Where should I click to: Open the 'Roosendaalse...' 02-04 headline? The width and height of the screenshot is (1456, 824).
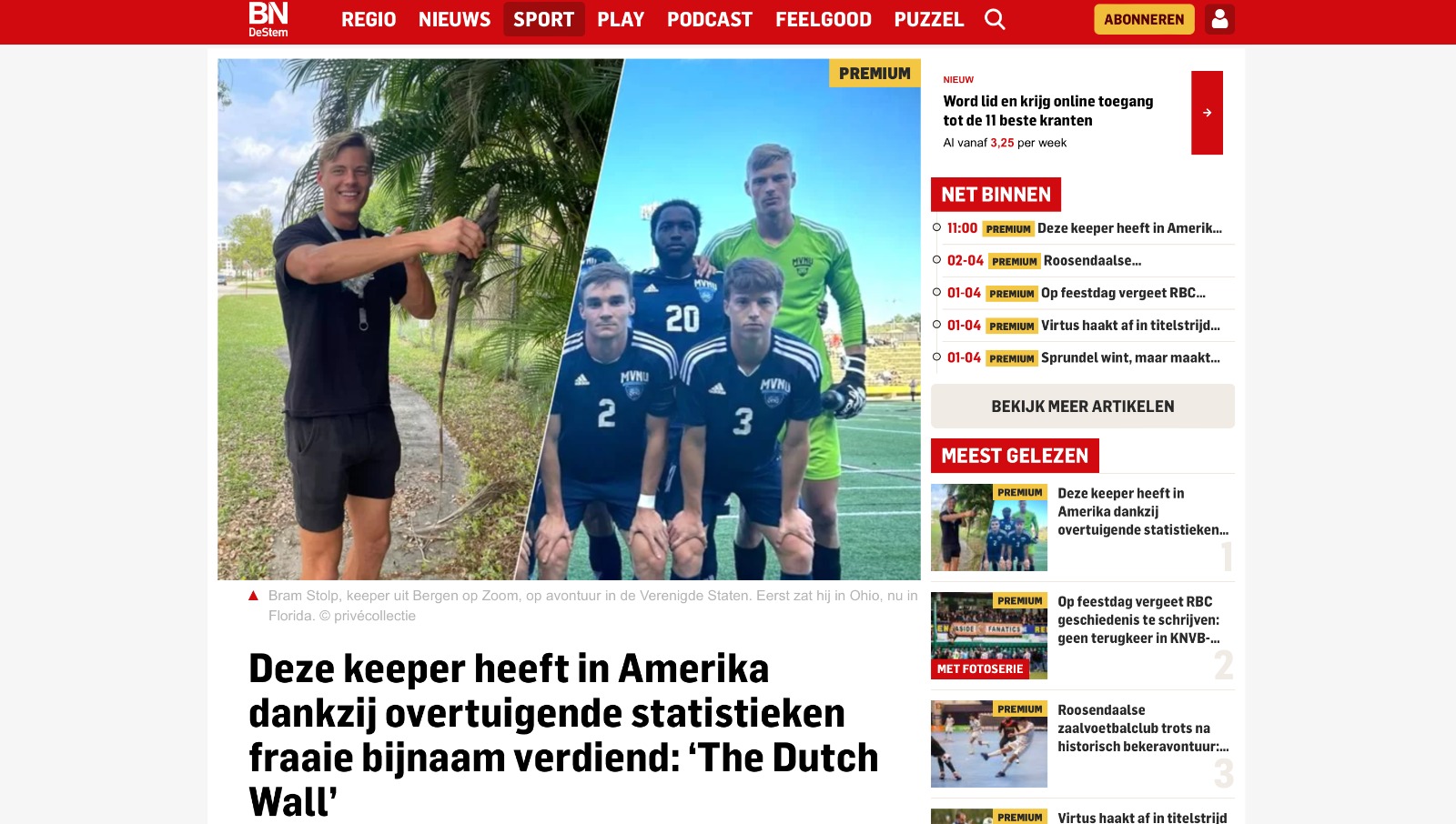coord(1092,260)
